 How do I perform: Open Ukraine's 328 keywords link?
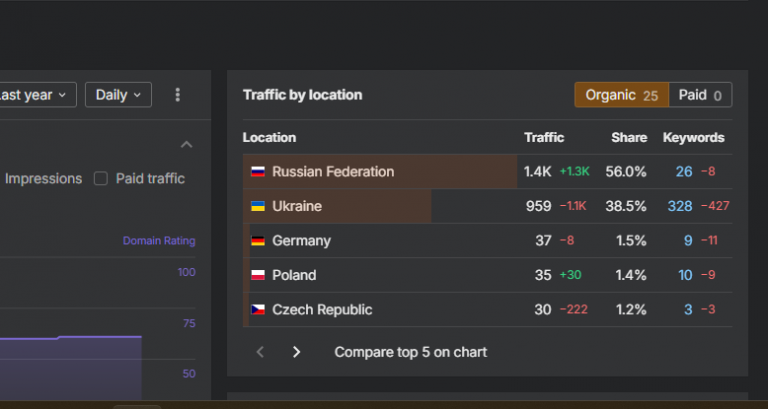[x=680, y=206]
